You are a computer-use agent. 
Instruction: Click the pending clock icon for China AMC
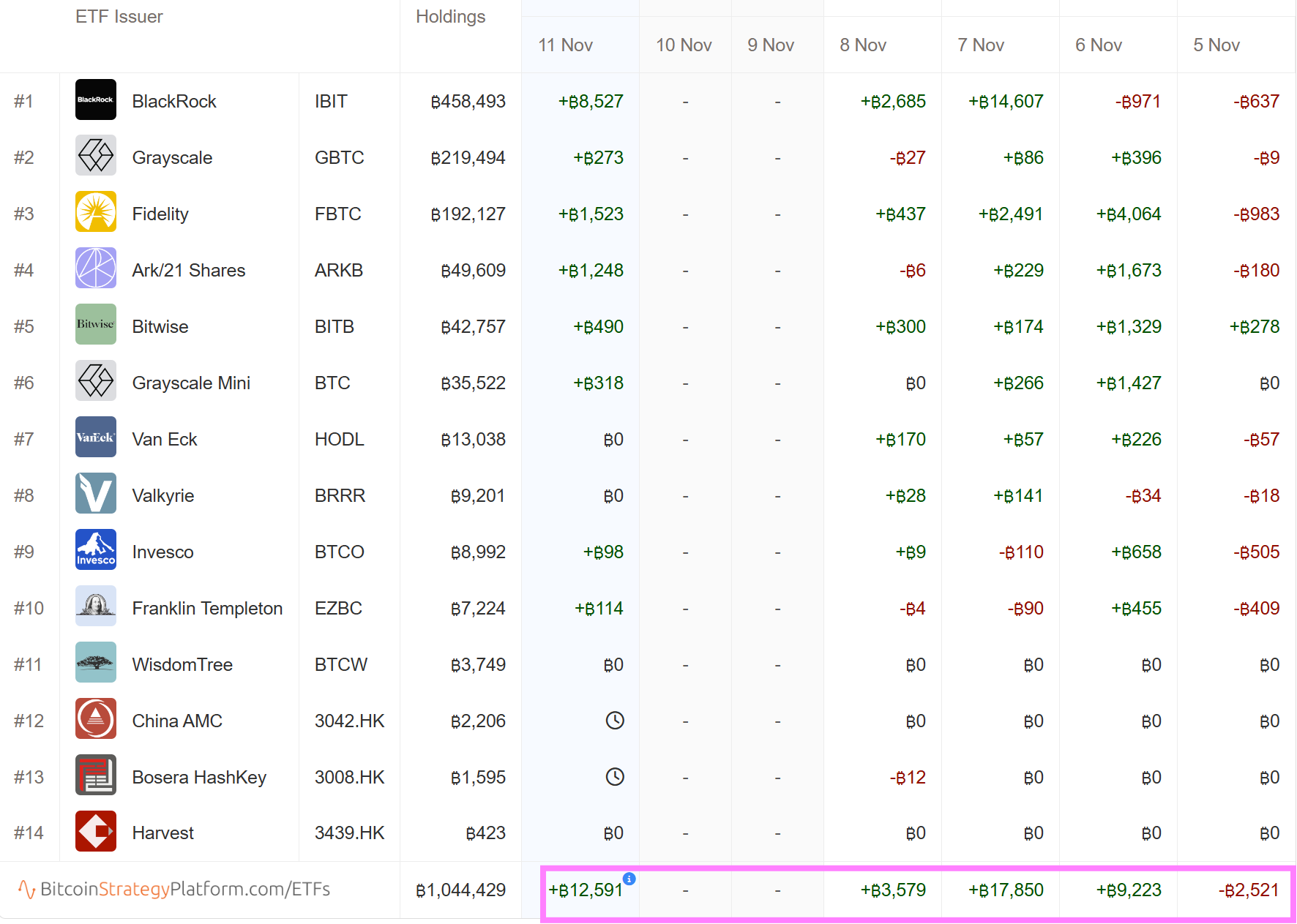point(615,721)
